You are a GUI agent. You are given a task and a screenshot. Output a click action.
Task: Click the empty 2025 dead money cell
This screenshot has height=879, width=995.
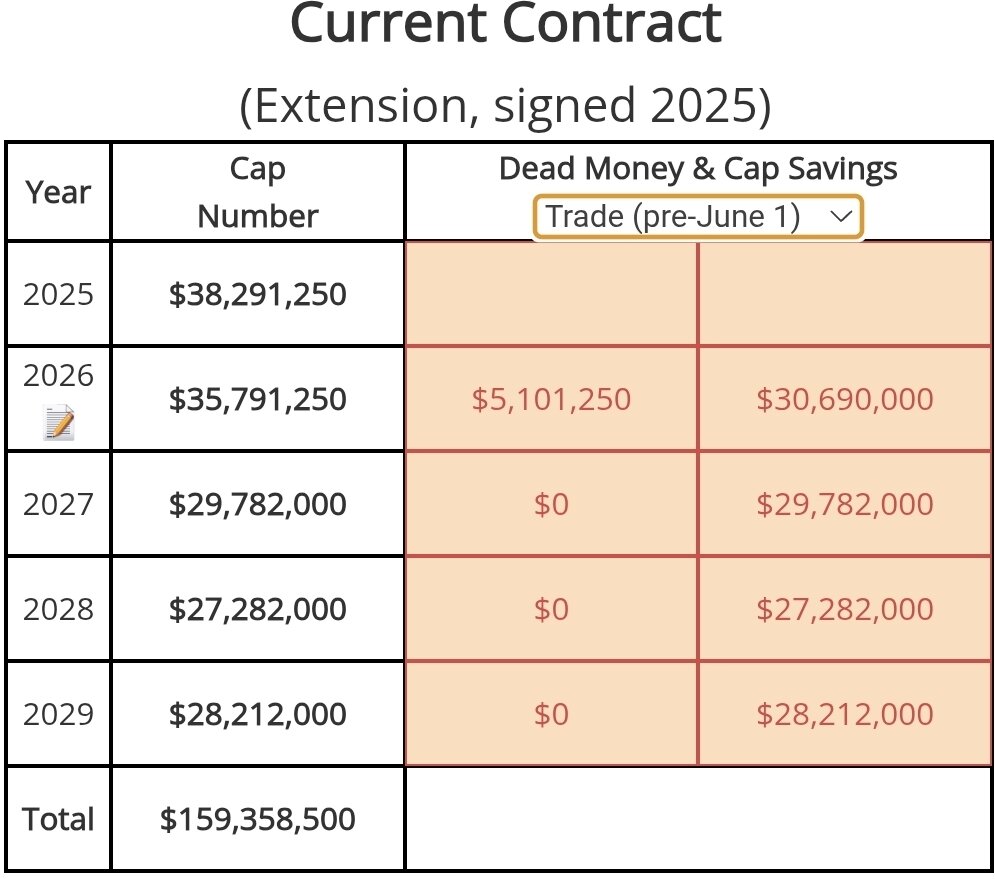[551, 295]
